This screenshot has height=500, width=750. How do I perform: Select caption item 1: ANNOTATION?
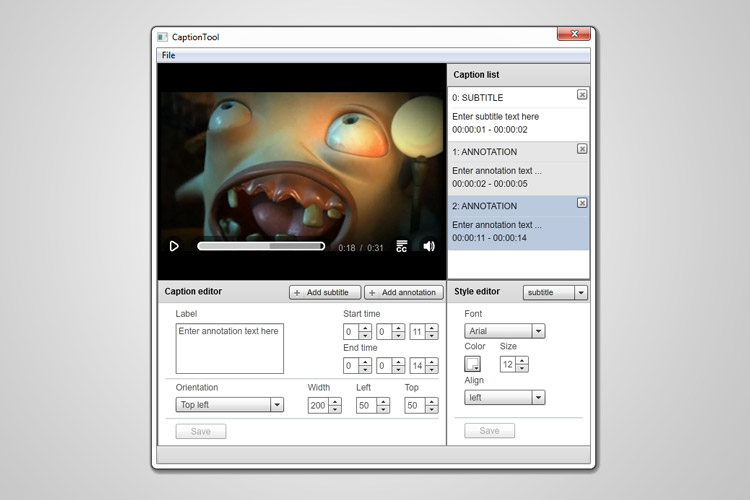click(518, 168)
